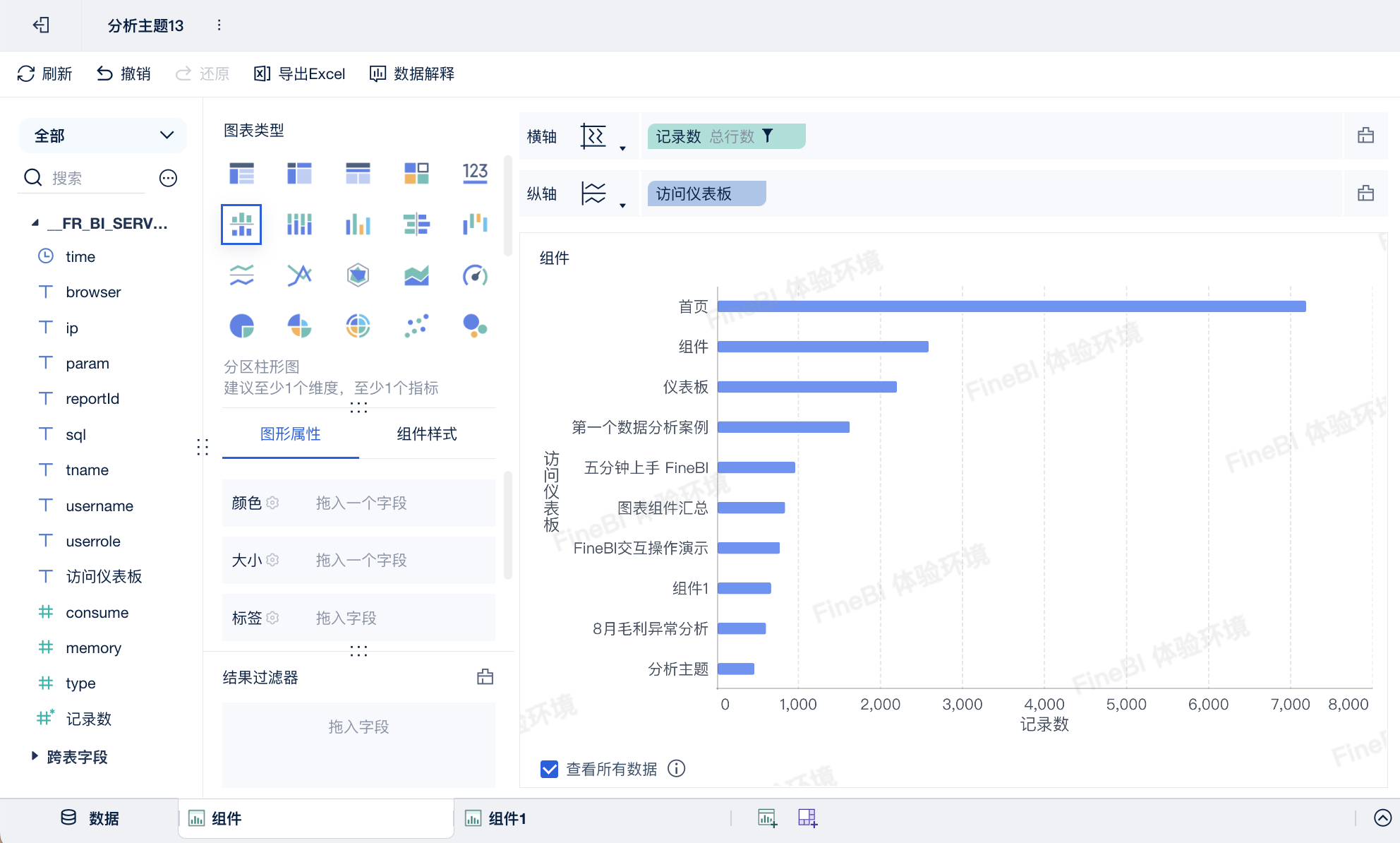Click the add dashboard icon in bottom bar
The width and height of the screenshot is (1400, 843).
[x=807, y=818]
